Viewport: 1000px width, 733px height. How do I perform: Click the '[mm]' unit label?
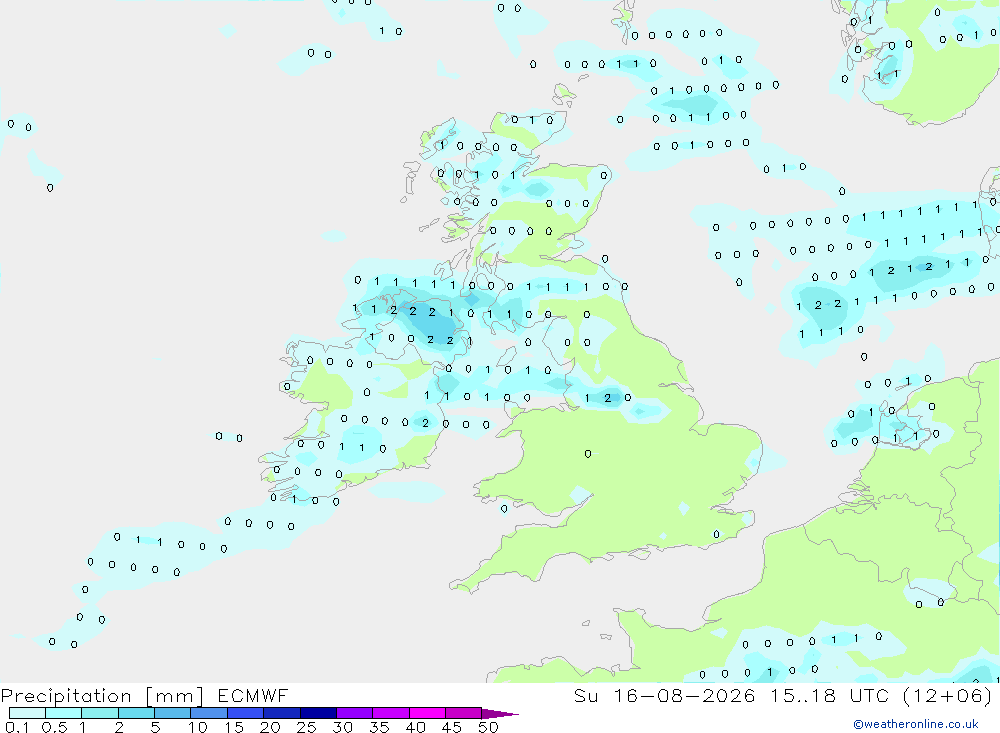pyautogui.click(x=175, y=696)
